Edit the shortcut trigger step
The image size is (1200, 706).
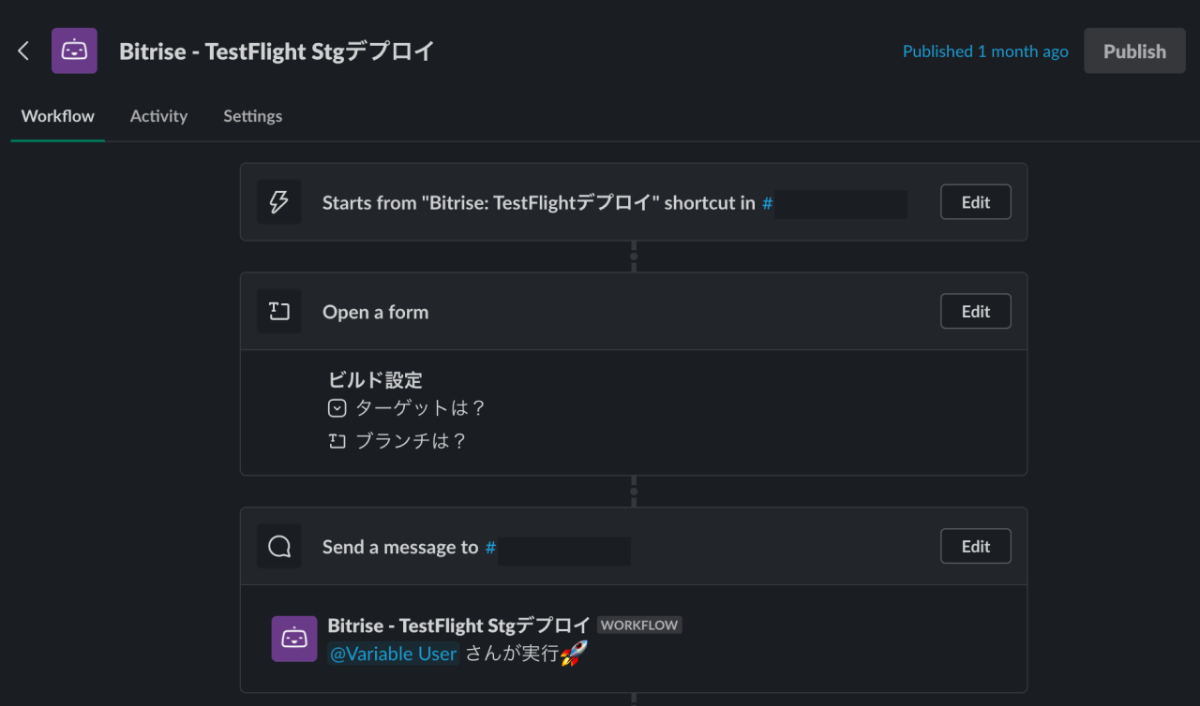[x=975, y=202]
